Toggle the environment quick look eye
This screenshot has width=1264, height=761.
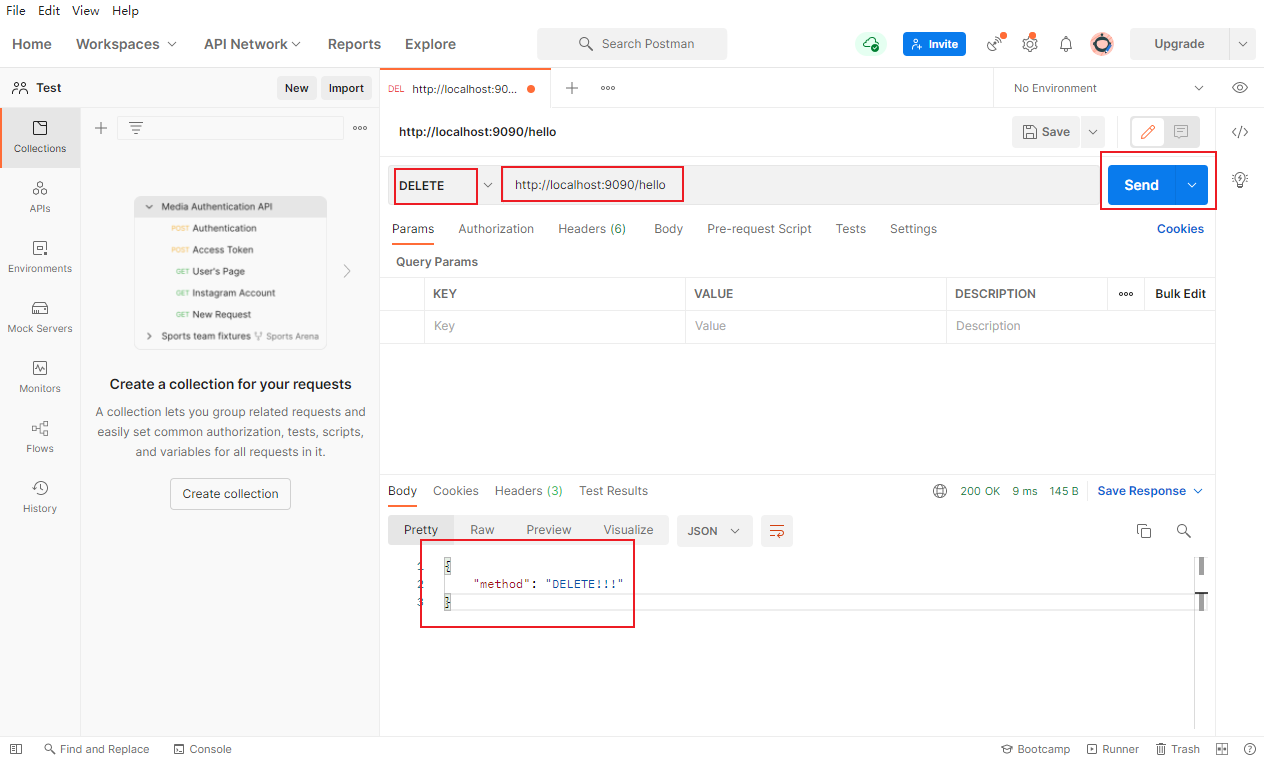point(1240,88)
